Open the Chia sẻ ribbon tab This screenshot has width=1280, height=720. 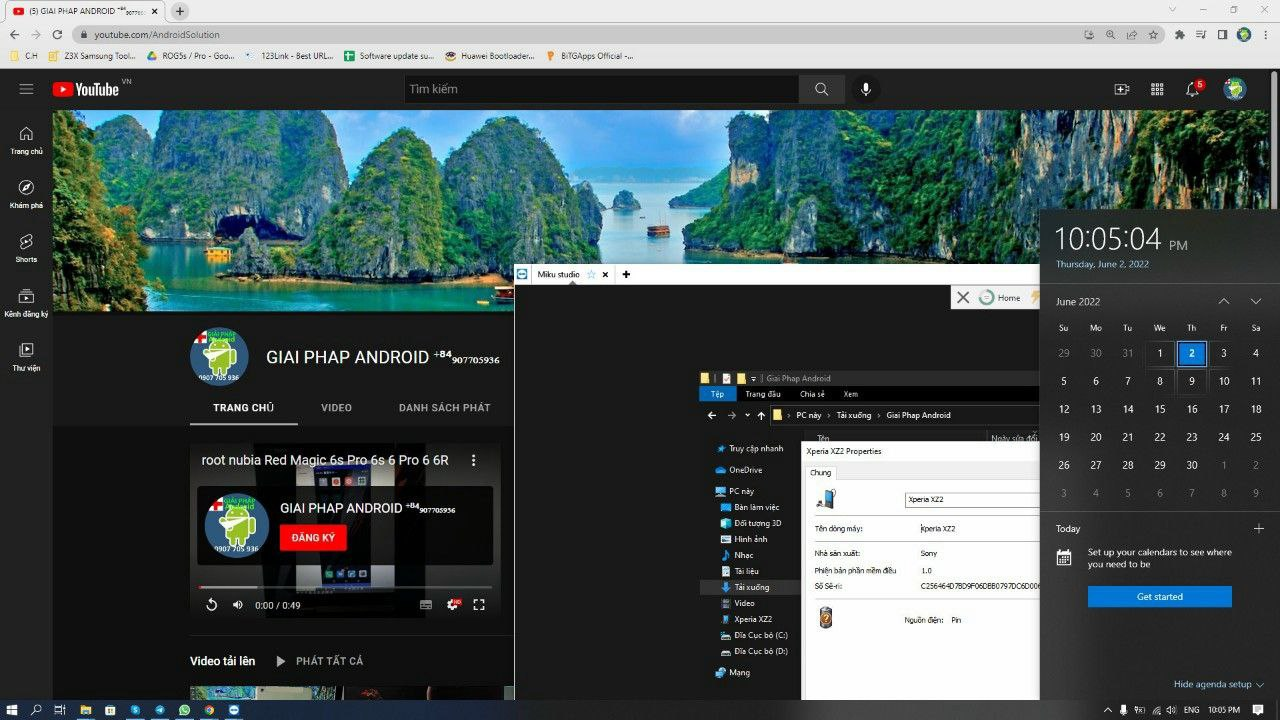point(812,394)
